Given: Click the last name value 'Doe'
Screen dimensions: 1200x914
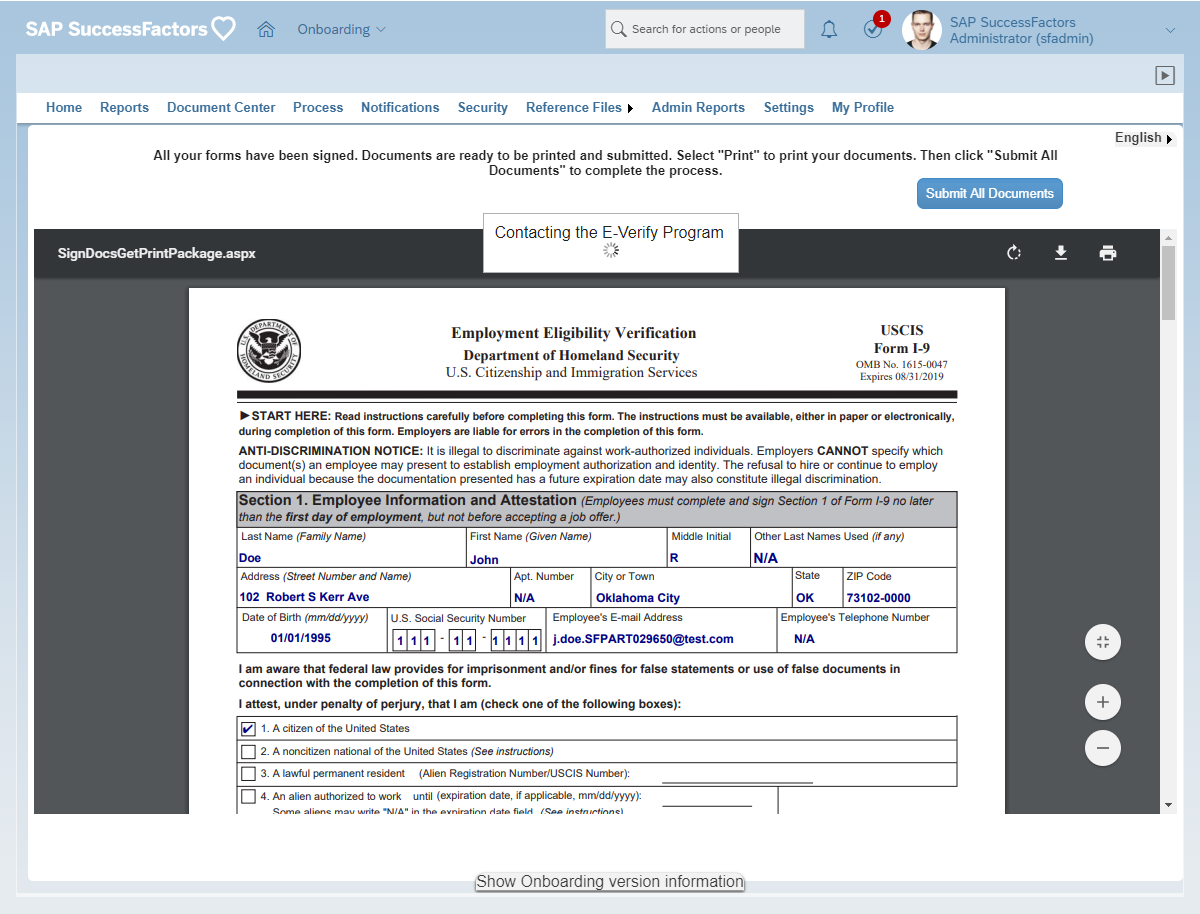Looking at the screenshot, I should (x=250, y=558).
